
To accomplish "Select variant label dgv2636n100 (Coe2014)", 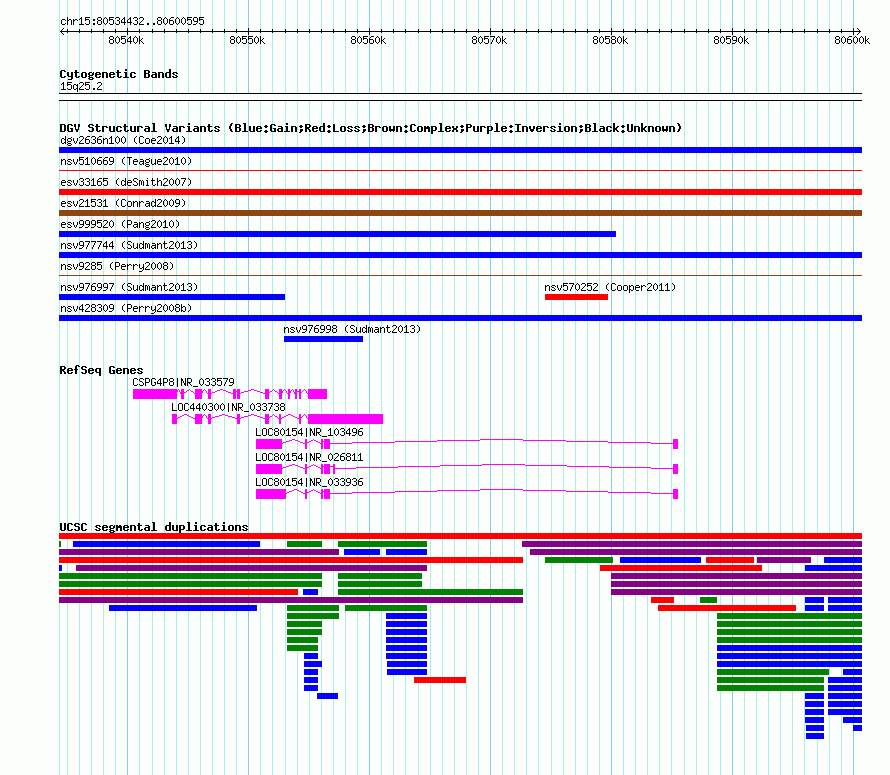I will (123, 140).
